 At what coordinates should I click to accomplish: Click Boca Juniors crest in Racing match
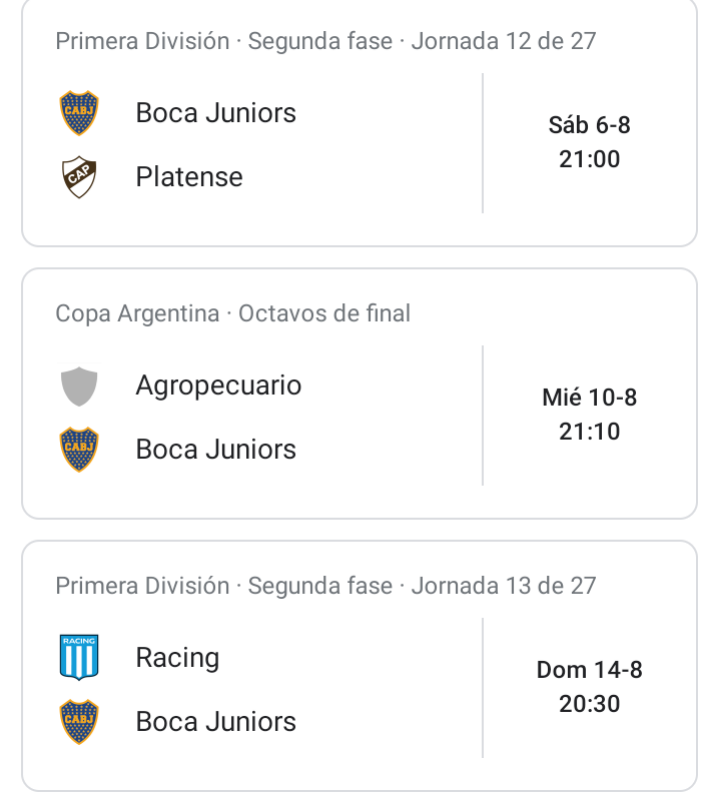pyautogui.click(x=79, y=722)
